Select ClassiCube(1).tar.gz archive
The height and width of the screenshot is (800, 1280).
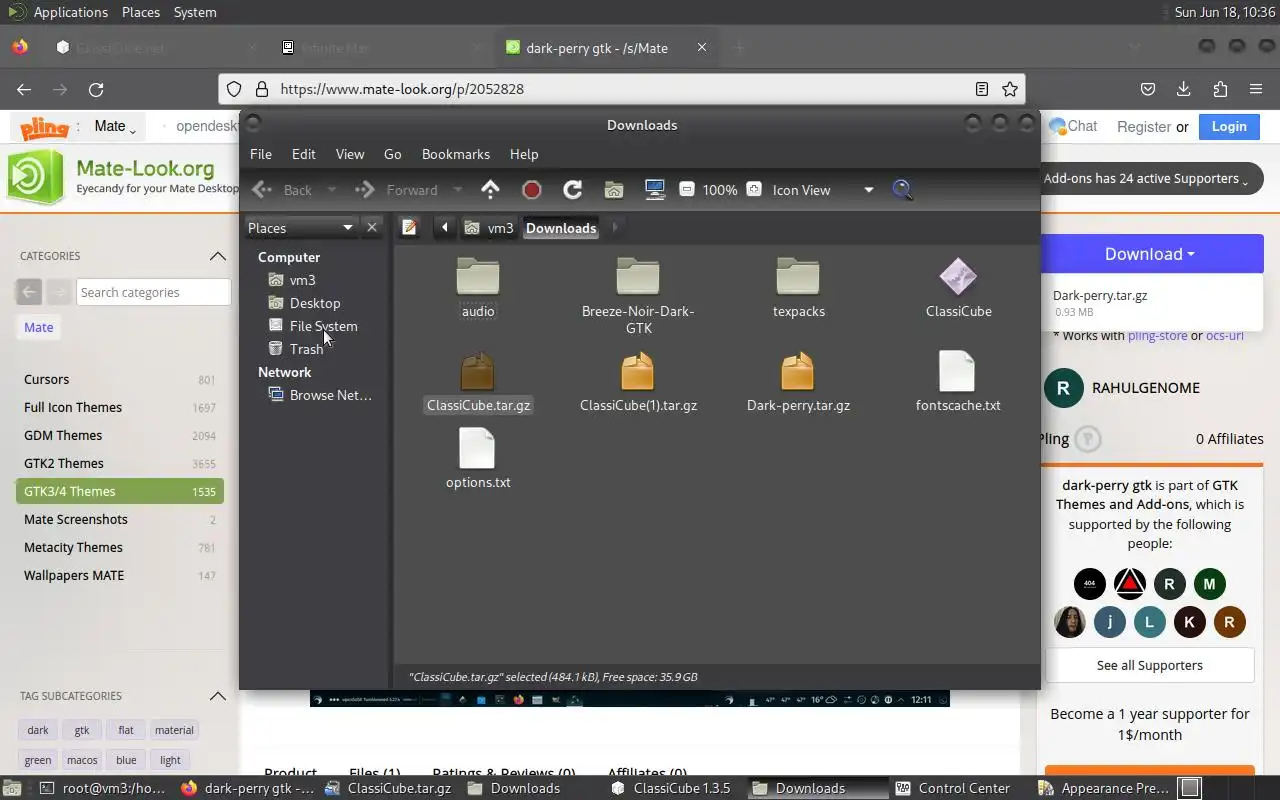(638, 382)
